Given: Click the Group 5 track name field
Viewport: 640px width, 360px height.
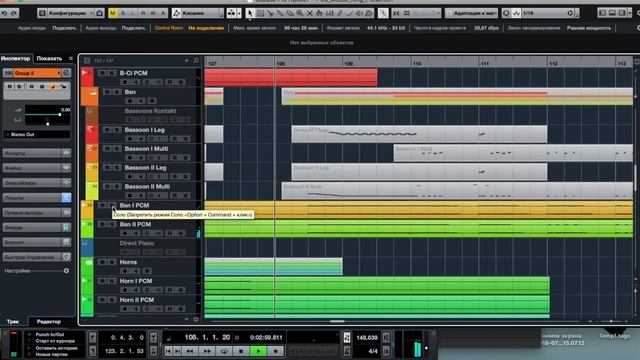Looking at the screenshot, I should click(x=37, y=73).
